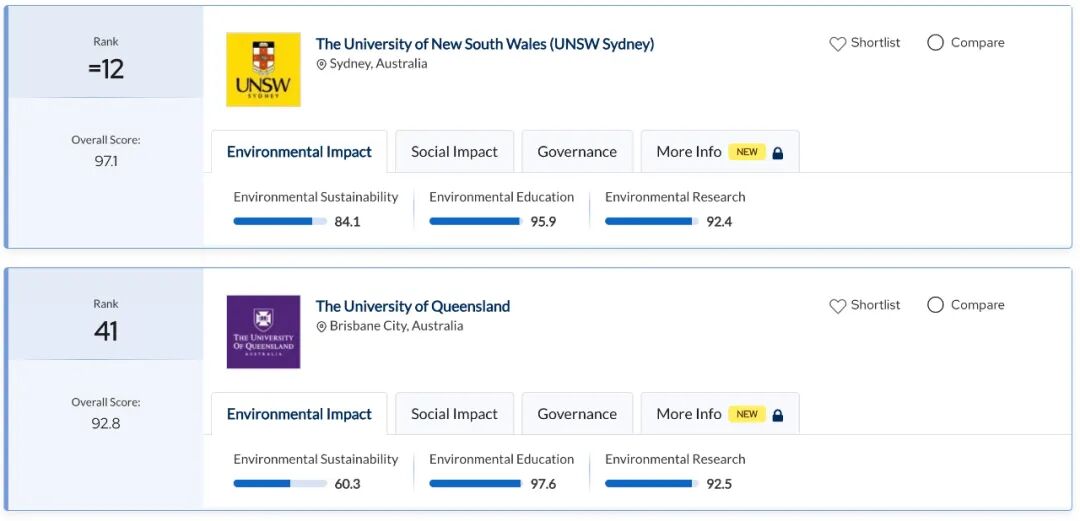Click the yellow NEW badge on UNSW row
The image size is (1080, 521).
(x=747, y=152)
